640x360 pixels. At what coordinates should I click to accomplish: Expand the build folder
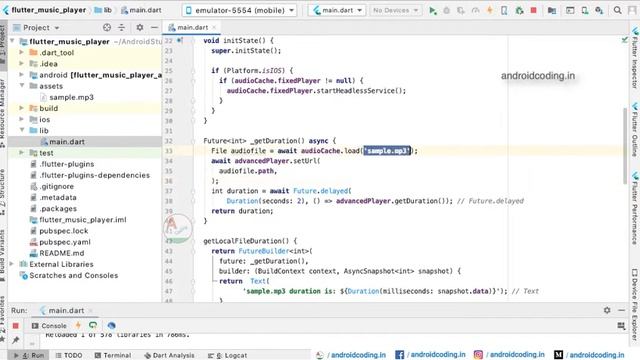click(x=22, y=108)
